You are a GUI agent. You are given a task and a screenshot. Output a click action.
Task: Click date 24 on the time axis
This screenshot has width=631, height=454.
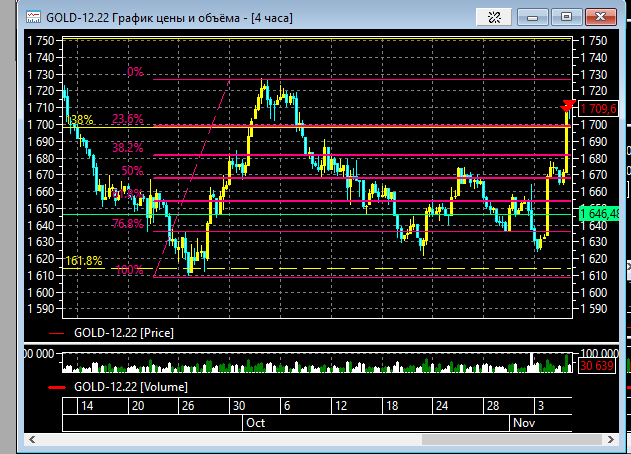(442, 406)
